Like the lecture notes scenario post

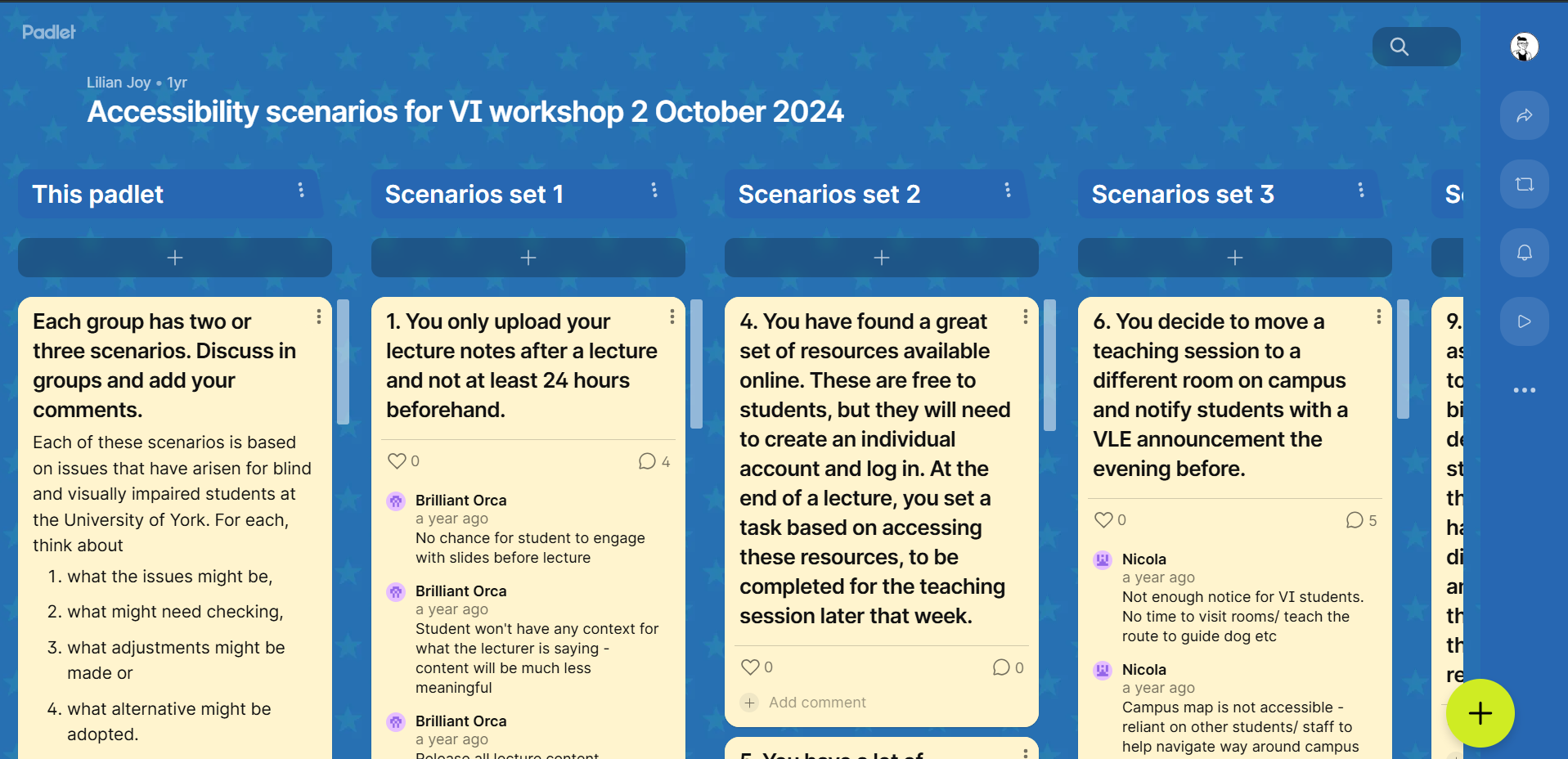click(398, 461)
